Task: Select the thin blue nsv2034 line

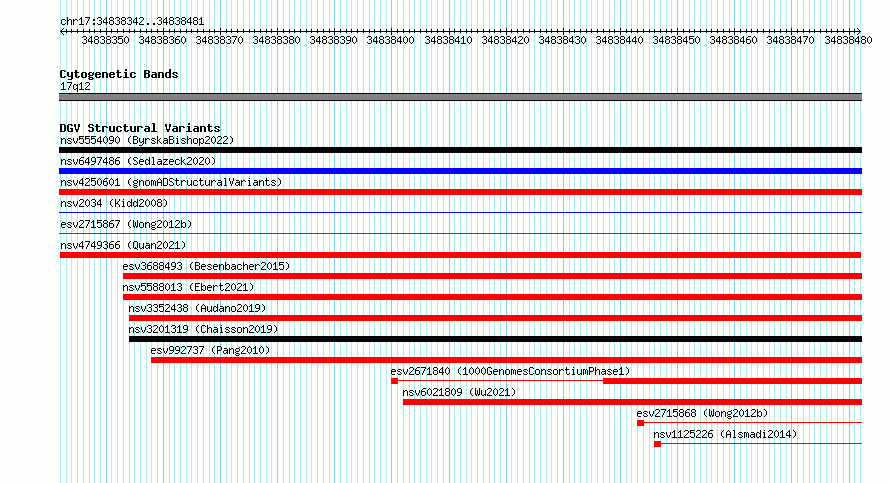Action: coord(460,212)
